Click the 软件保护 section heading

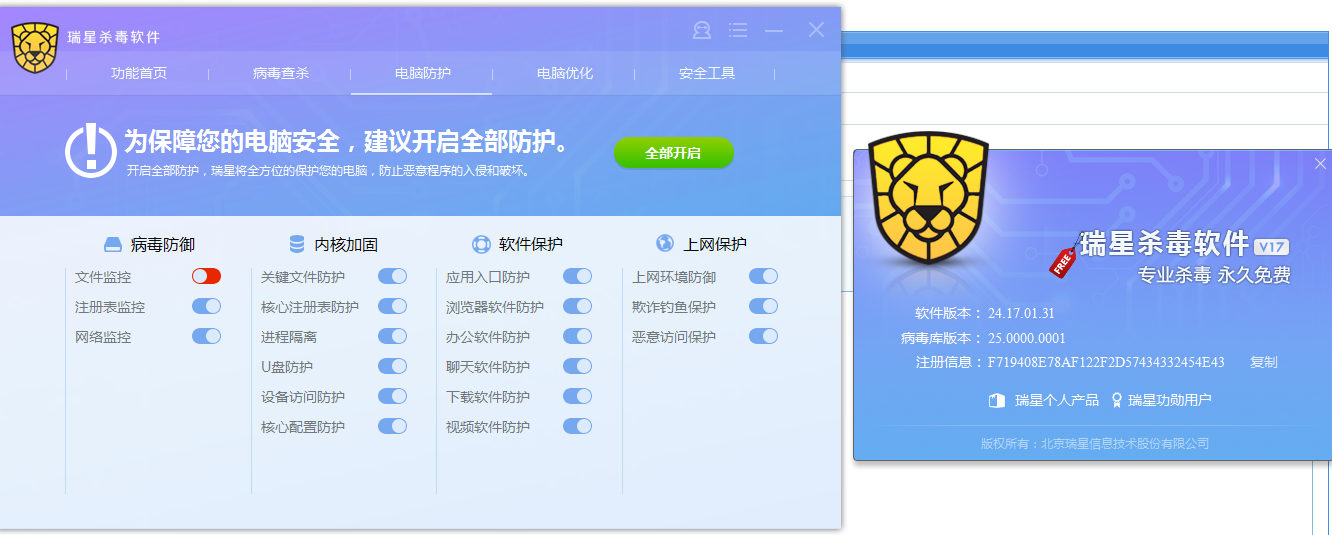click(531, 244)
